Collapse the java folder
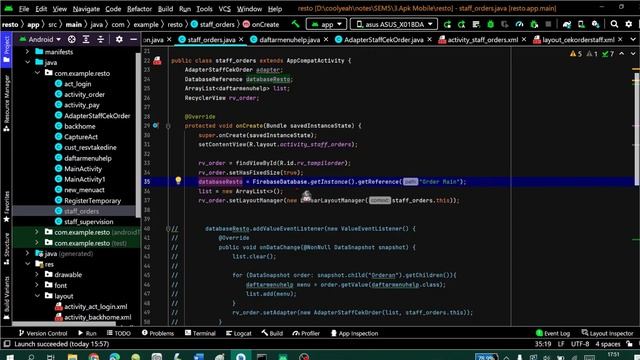The width and height of the screenshot is (640, 360). click(x=27, y=62)
